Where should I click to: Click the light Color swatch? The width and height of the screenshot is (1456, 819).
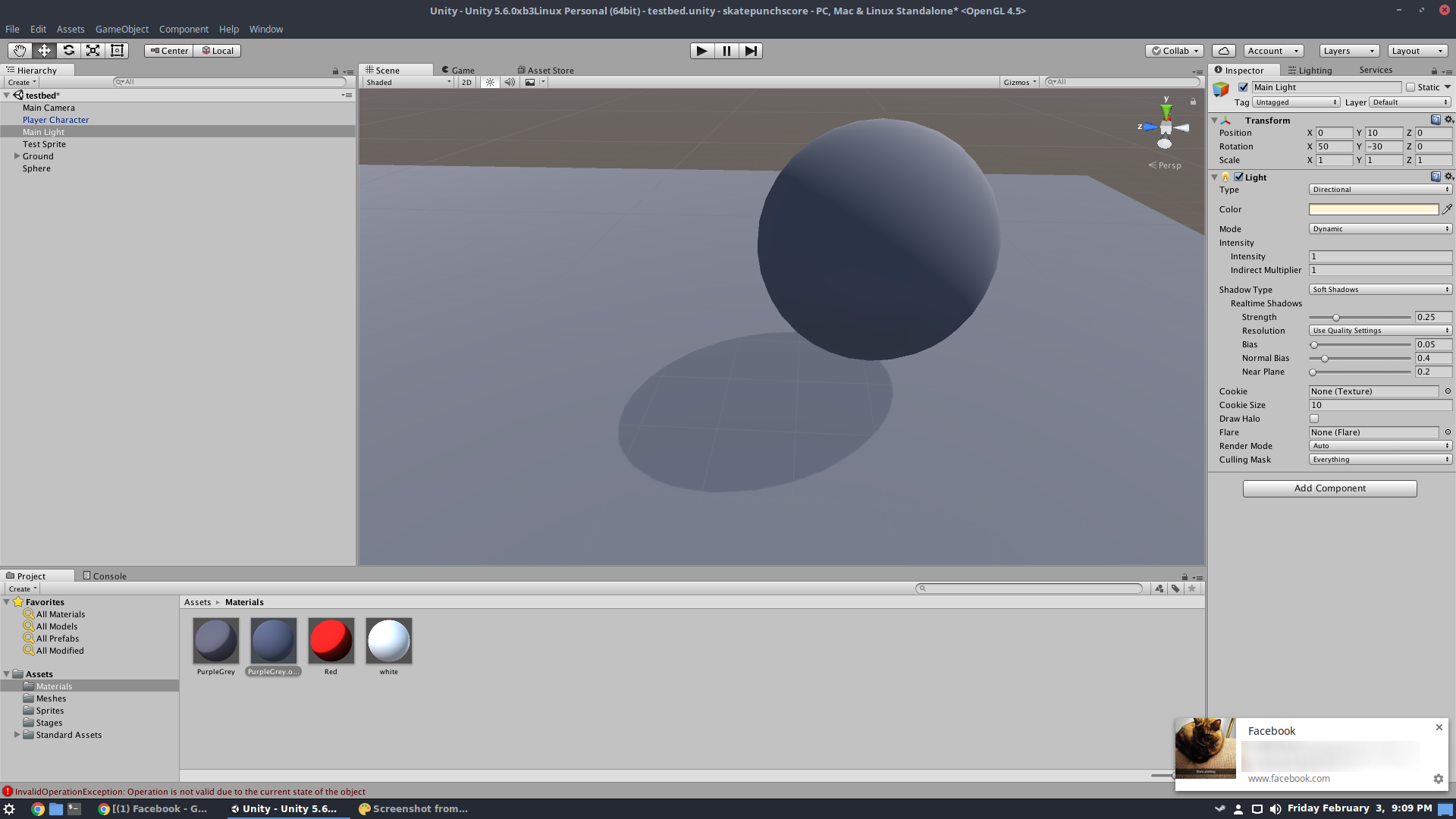1373,209
